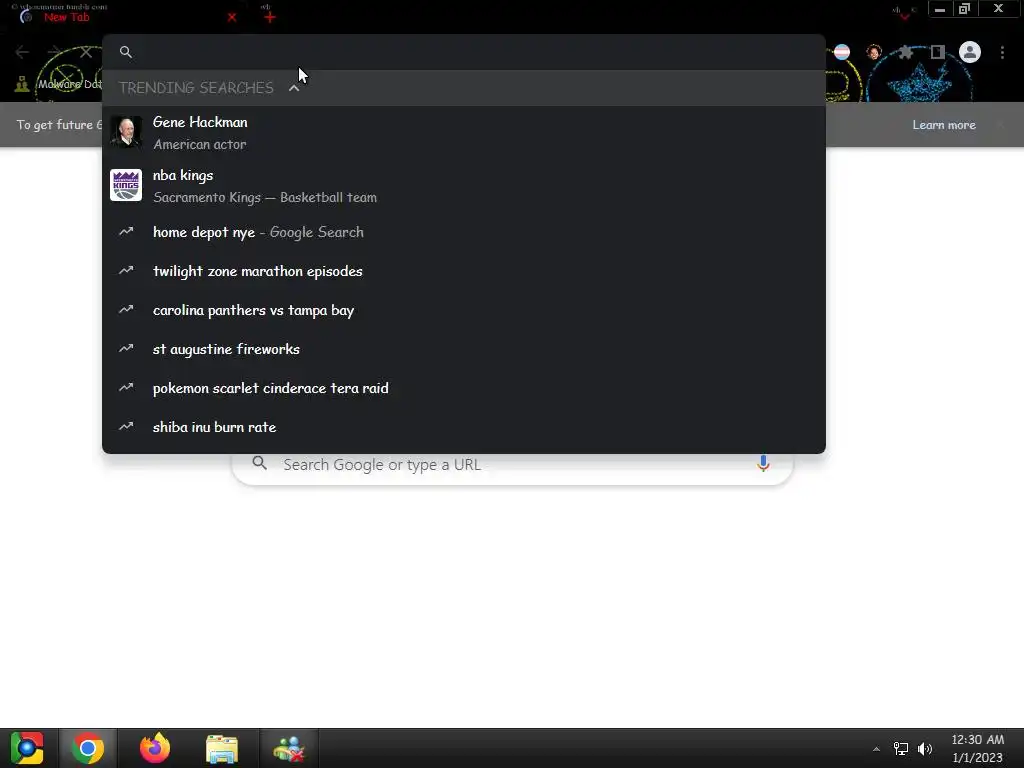Viewport: 1024px width, 768px height.
Task: Open the three-dot Chrome menu
Action: click(1002, 52)
